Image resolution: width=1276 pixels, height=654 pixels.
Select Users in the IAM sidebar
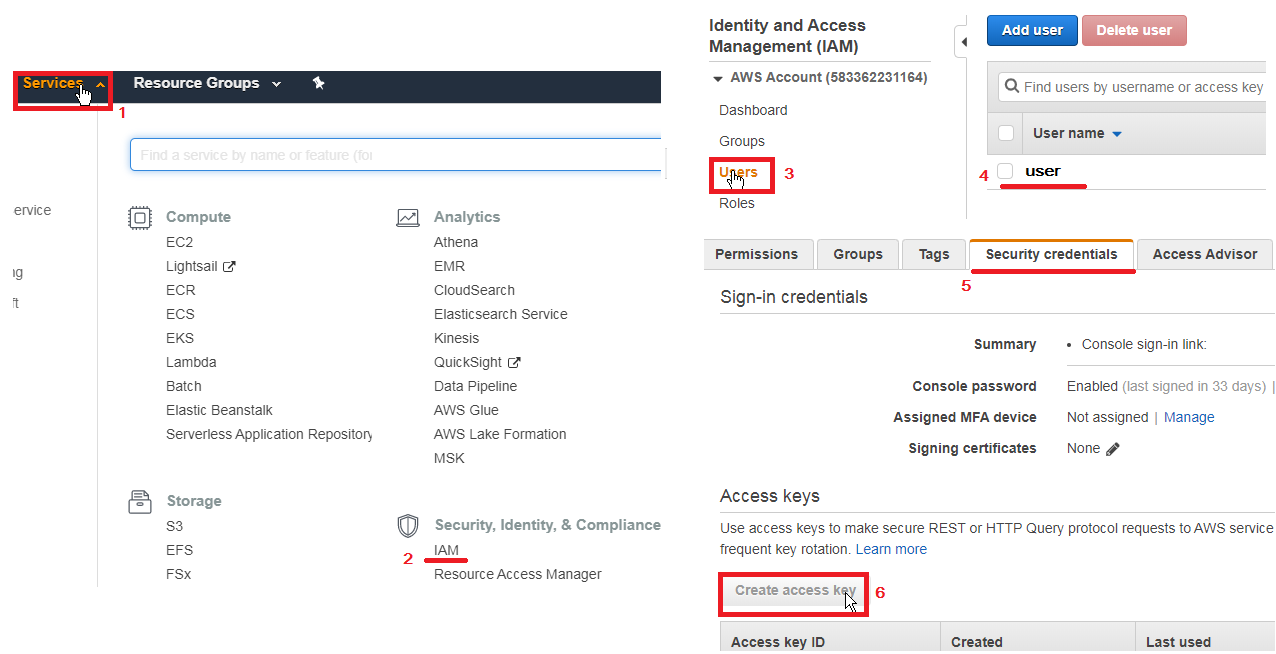click(x=739, y=172)
